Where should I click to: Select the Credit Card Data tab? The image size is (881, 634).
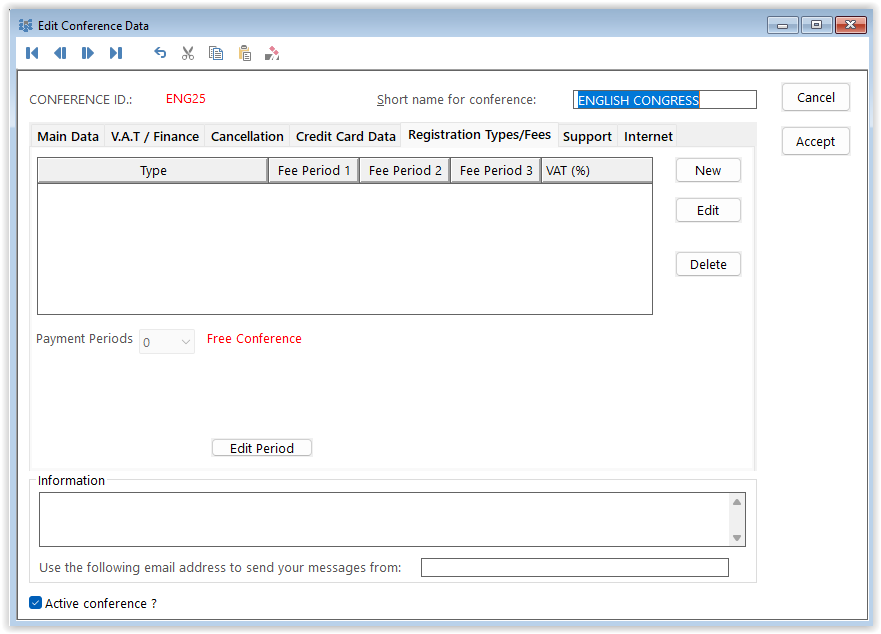point(346,136)
